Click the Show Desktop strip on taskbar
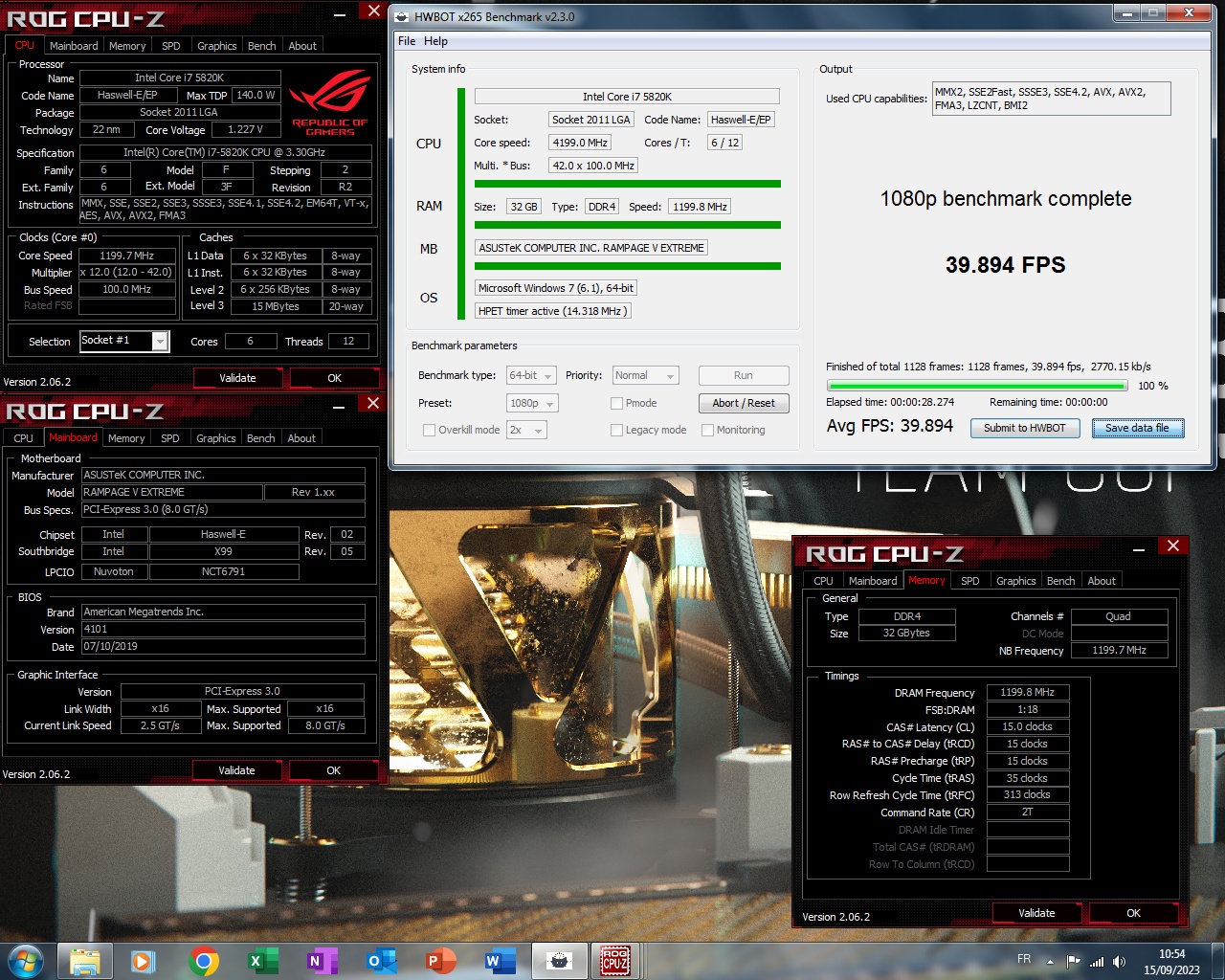Viewport: 1225px width, 980px height. coord(1218,961)
